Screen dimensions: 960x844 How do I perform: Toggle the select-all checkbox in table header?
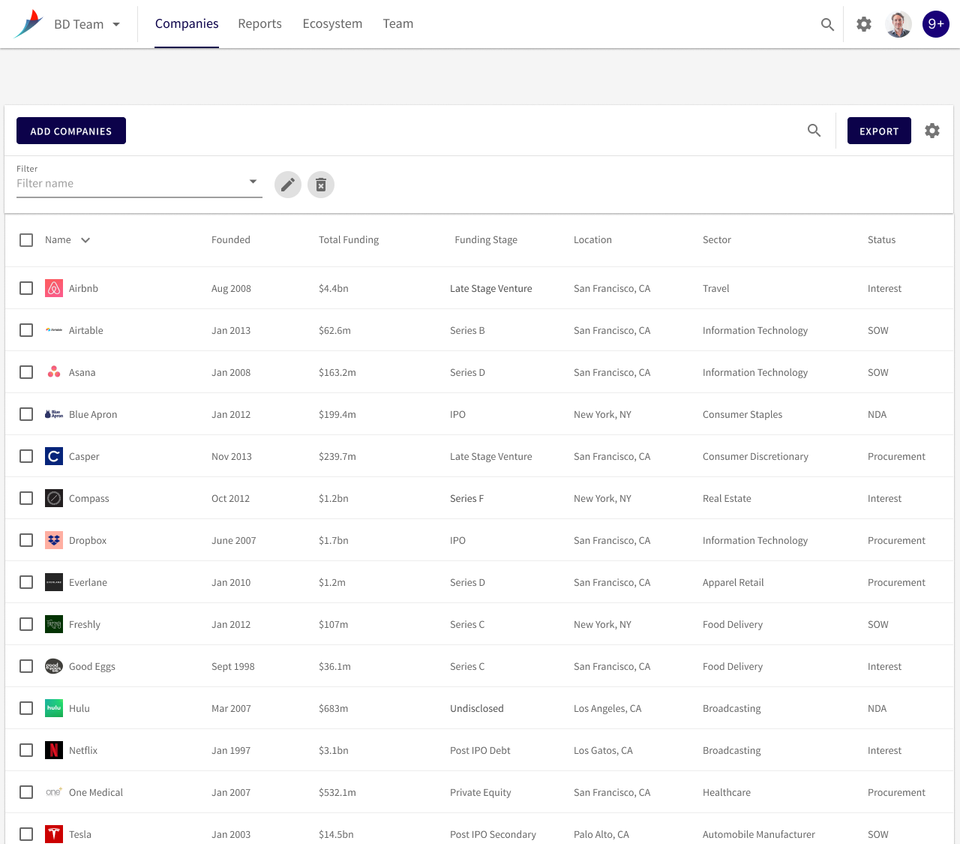tap(26, 240)
